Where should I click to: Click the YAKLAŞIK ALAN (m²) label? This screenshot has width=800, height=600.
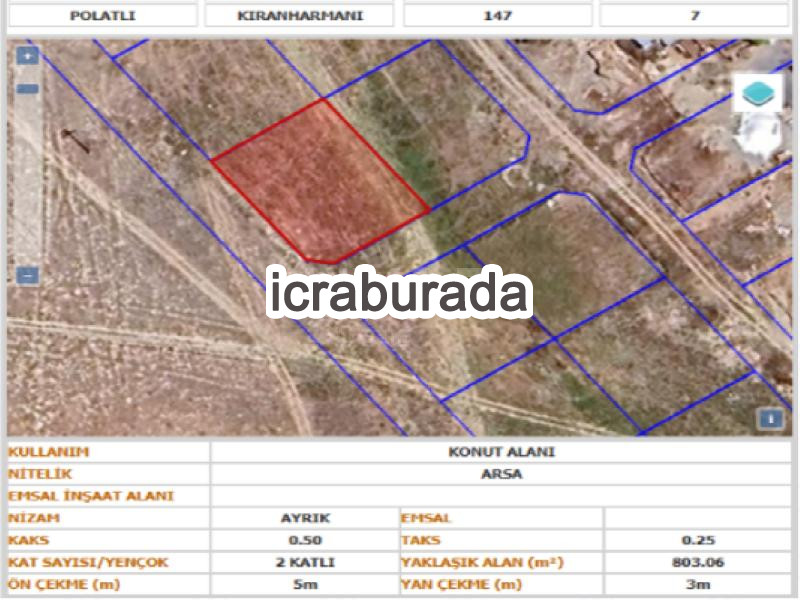(x=482, y=562)
